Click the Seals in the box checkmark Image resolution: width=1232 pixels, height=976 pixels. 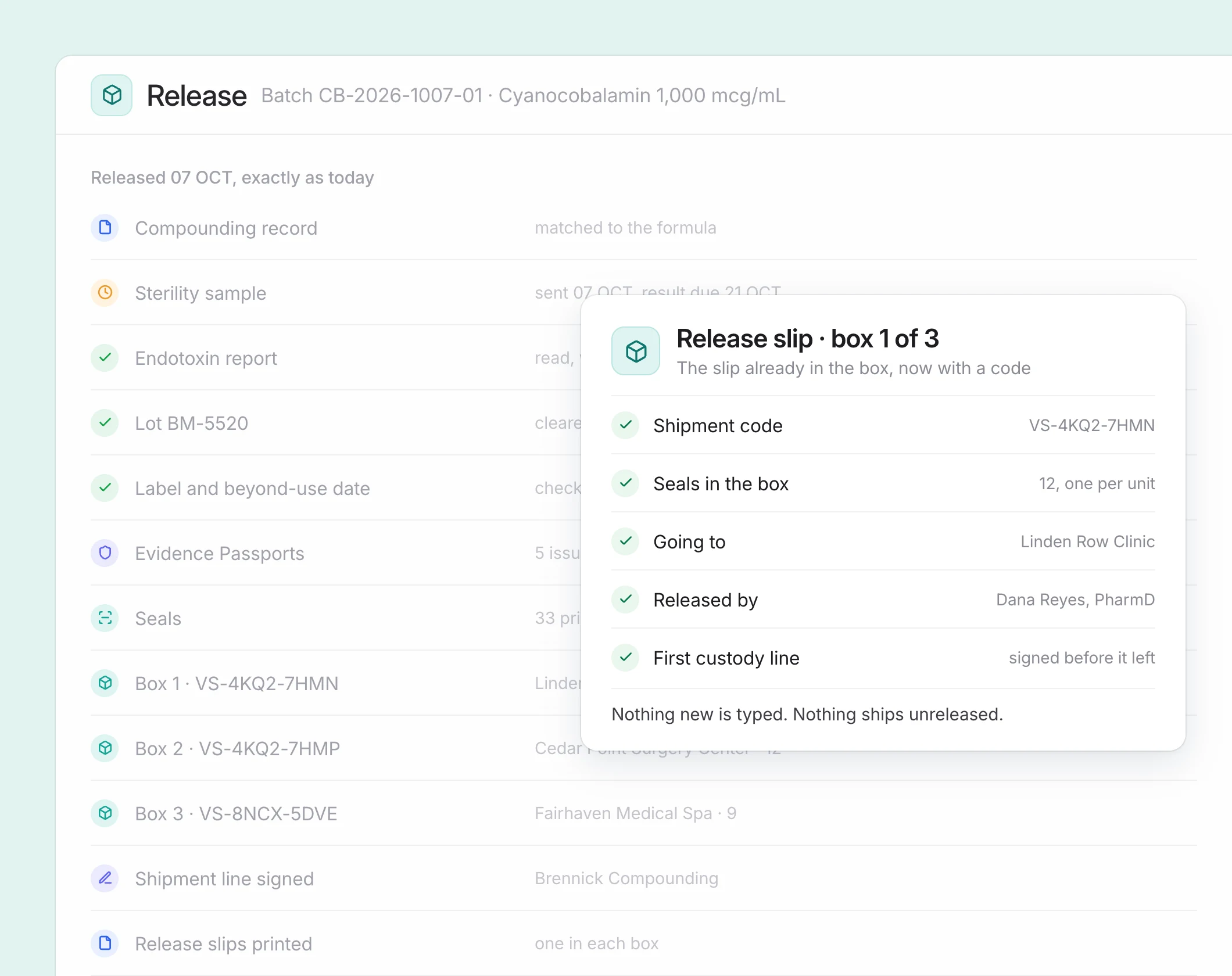pos(626,483)
